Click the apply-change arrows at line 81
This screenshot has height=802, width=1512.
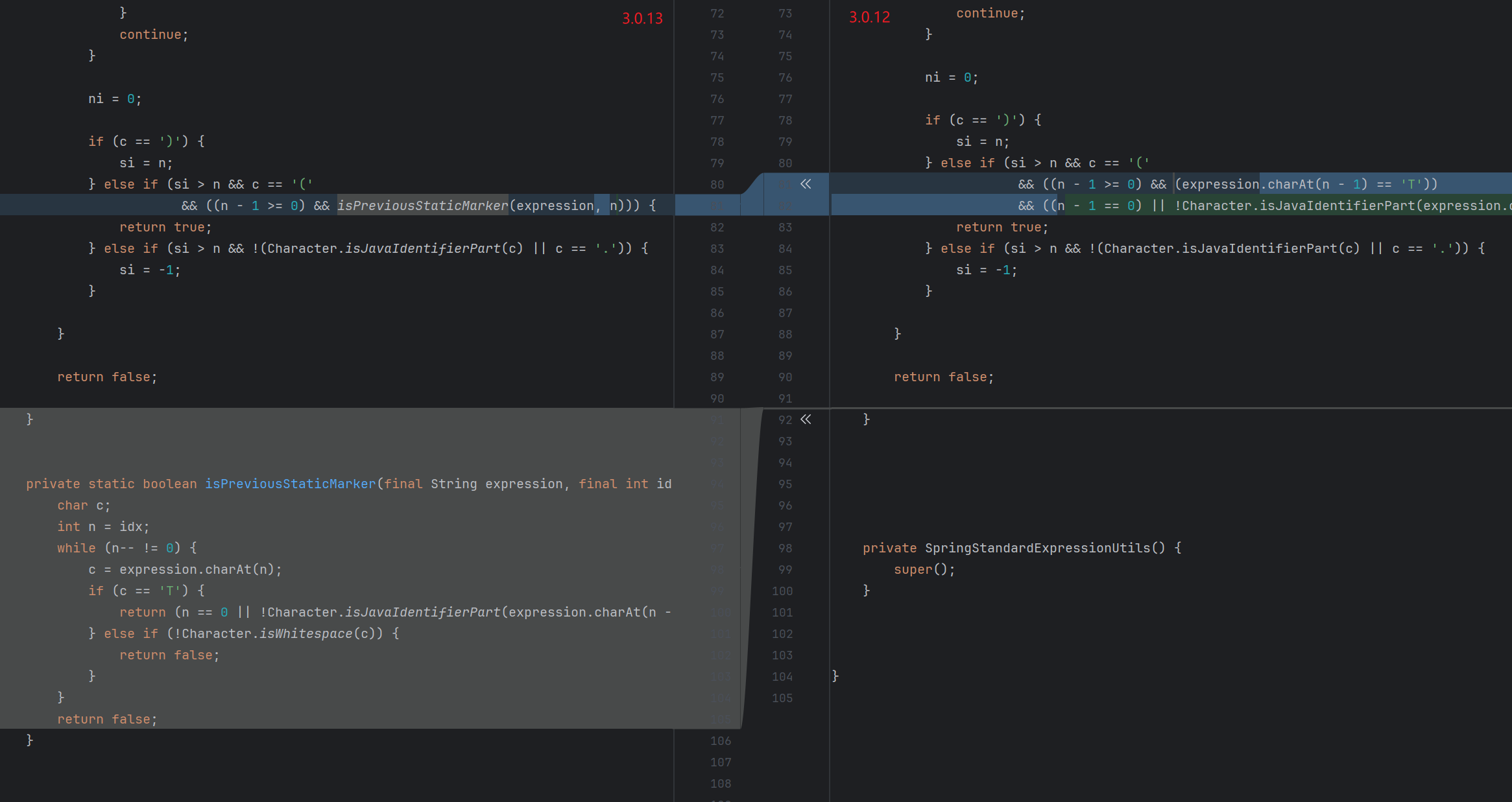pyautogui.click(x=806, y=184)
